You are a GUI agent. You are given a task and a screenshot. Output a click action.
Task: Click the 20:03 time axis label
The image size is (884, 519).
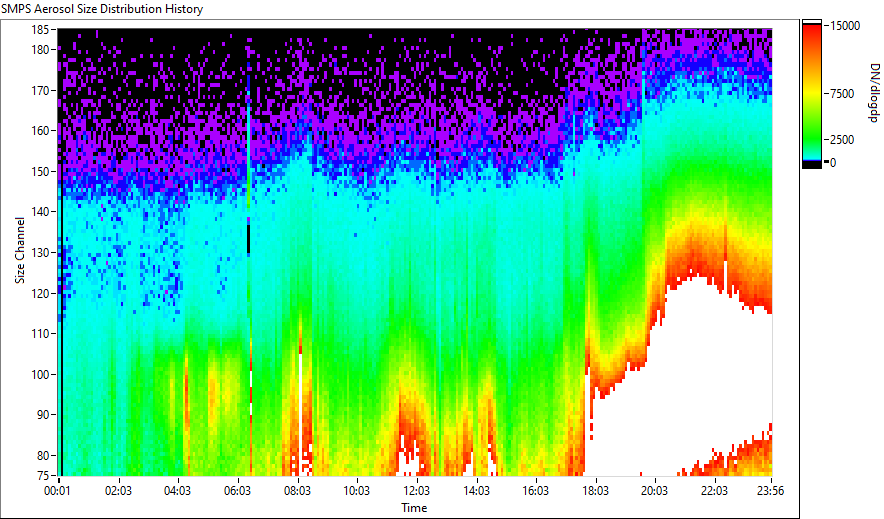[655, 491]
